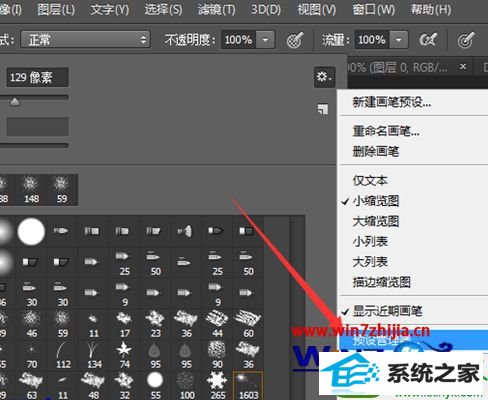Select the brush numbered 44
Viewport: 488px width, 400px height.
[217, 324]
